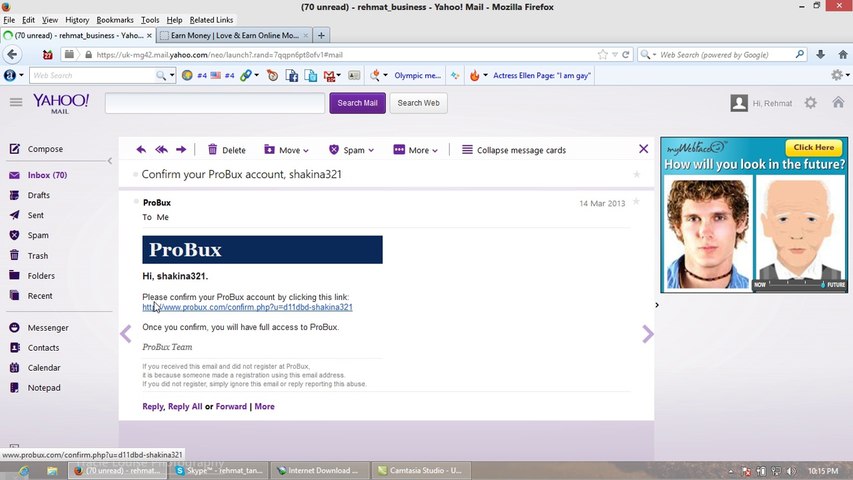This screenshot has width=853, height=480.
Task: Open a new browser tab
Action: 322,35
